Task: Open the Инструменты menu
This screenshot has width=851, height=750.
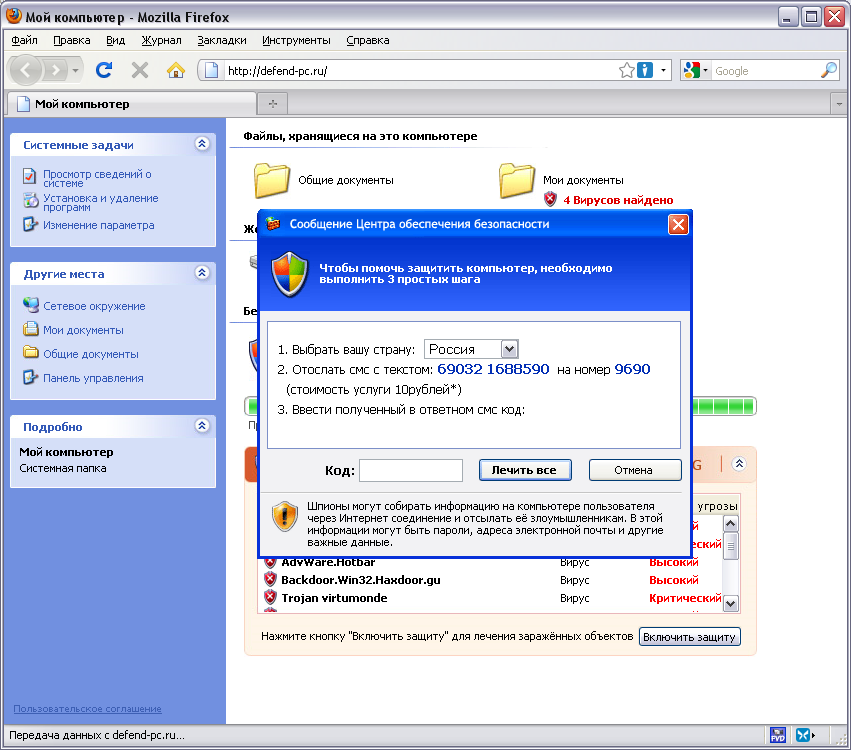Action: point(296,40)
